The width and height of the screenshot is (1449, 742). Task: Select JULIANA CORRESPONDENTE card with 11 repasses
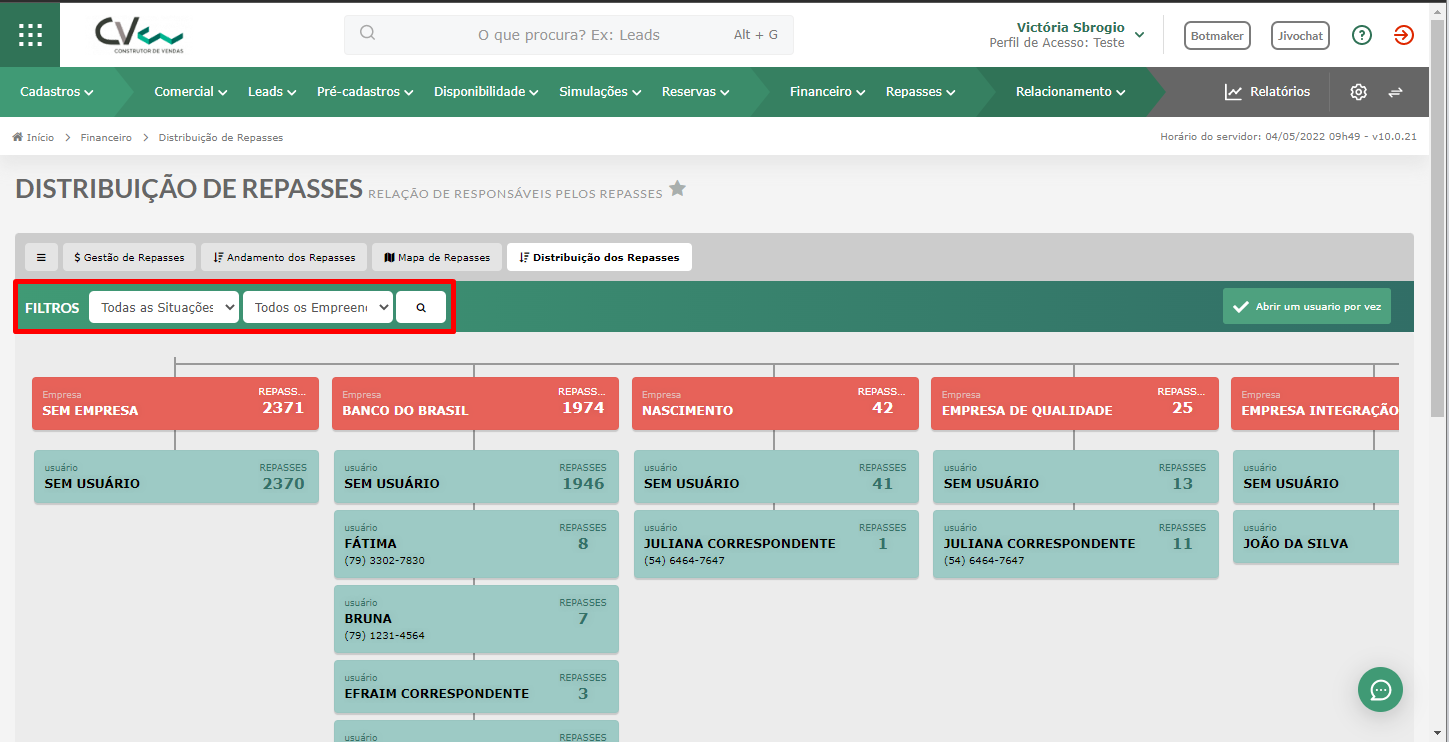point(1076,544)
